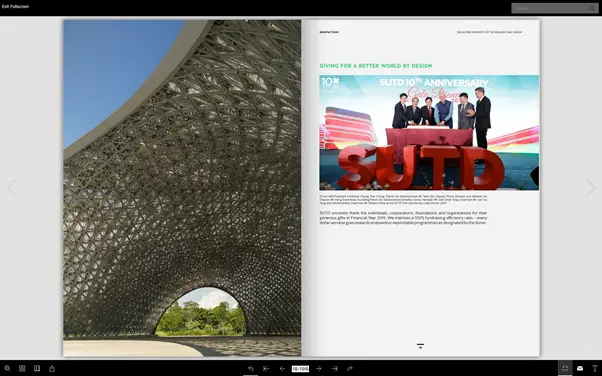Jump to the first page

pos(266,368)
